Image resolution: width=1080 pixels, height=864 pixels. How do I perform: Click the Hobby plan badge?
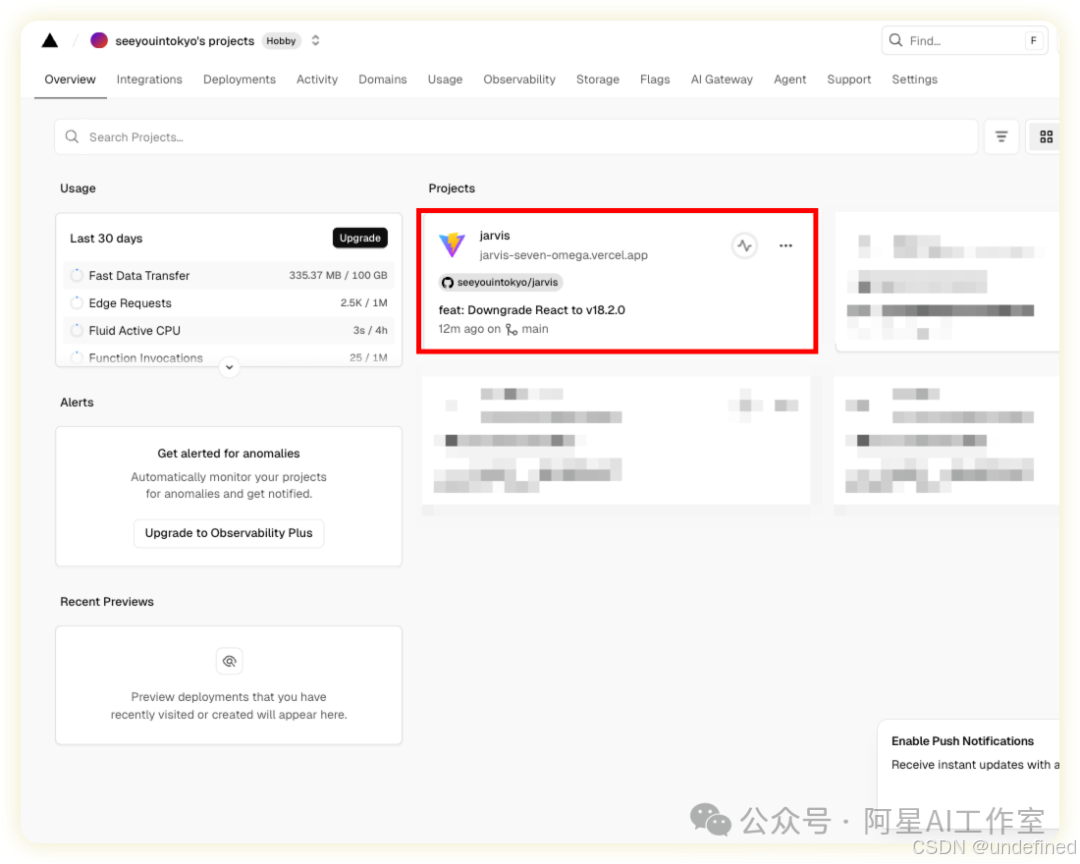pyautogui.click(x=281, y=41)
